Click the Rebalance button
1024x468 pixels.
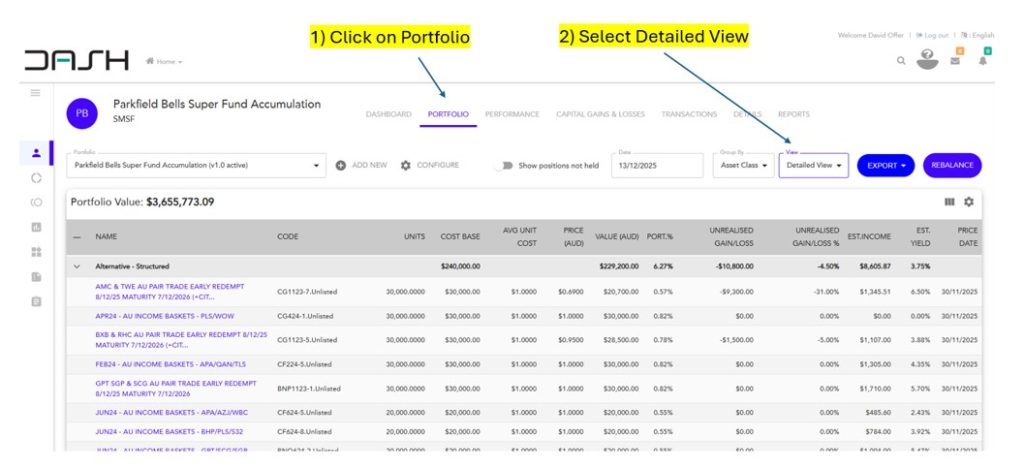pyautogui.click(x=952, y=165)
